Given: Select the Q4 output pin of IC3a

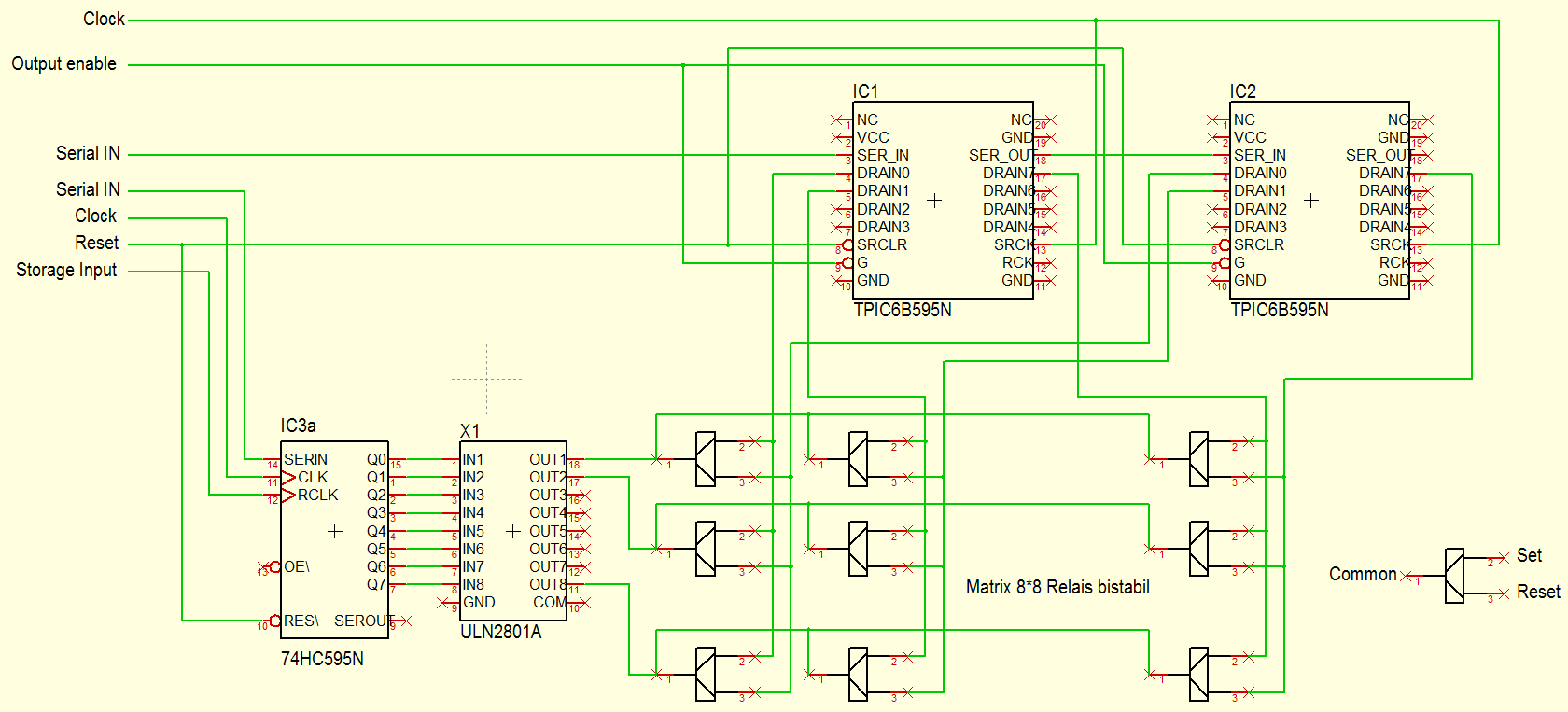Looking at the screenshot, I should 376,531.
